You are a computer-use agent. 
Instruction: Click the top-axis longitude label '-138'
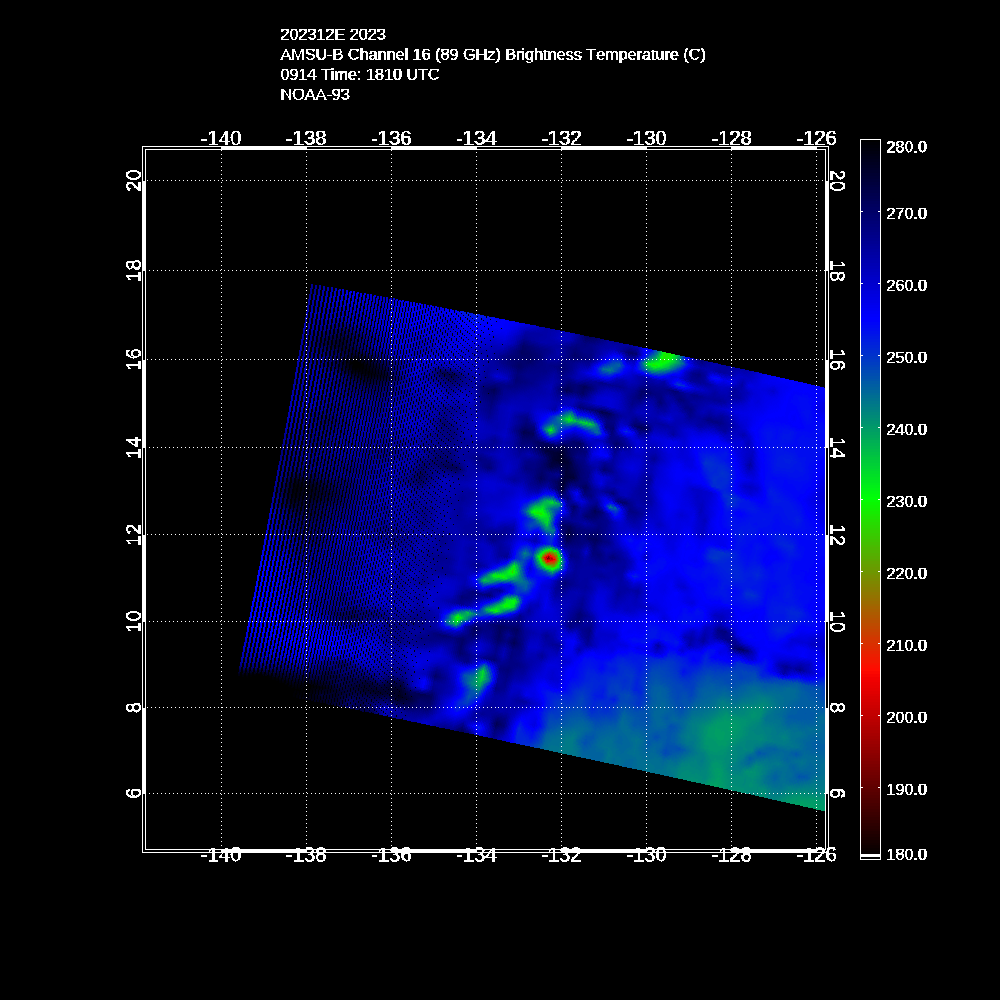(x=306, y=138)
